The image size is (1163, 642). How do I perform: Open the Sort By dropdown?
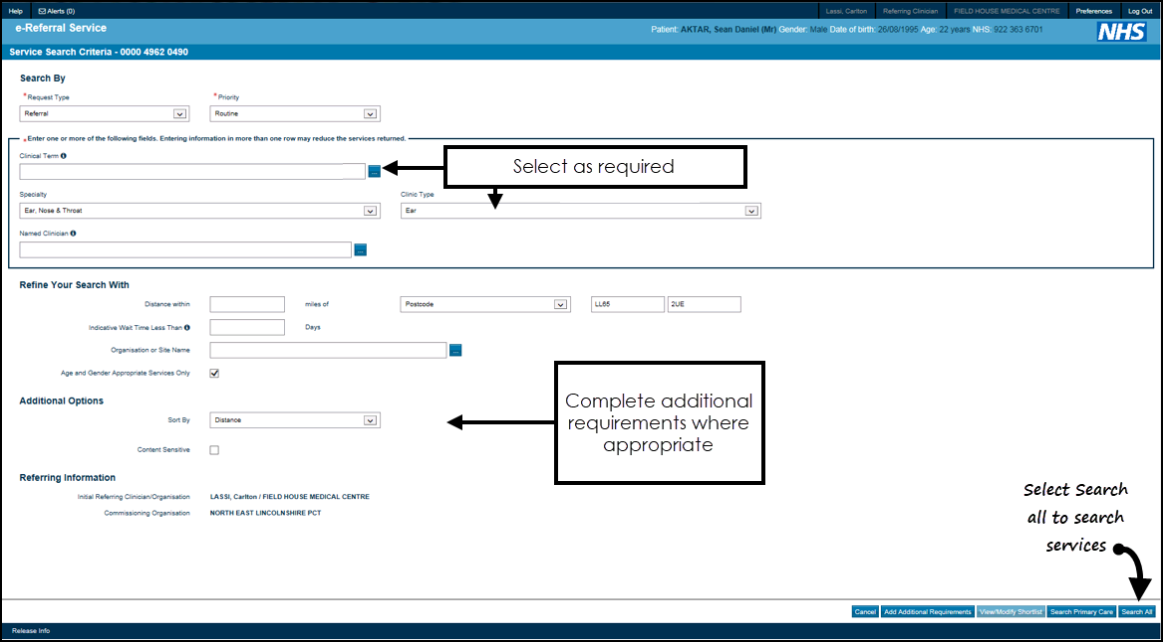295,420
